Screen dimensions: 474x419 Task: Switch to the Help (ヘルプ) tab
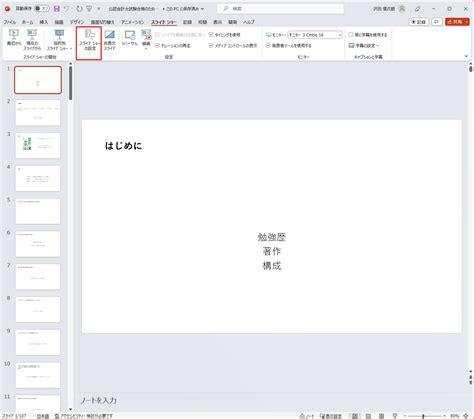coord(249,22)
